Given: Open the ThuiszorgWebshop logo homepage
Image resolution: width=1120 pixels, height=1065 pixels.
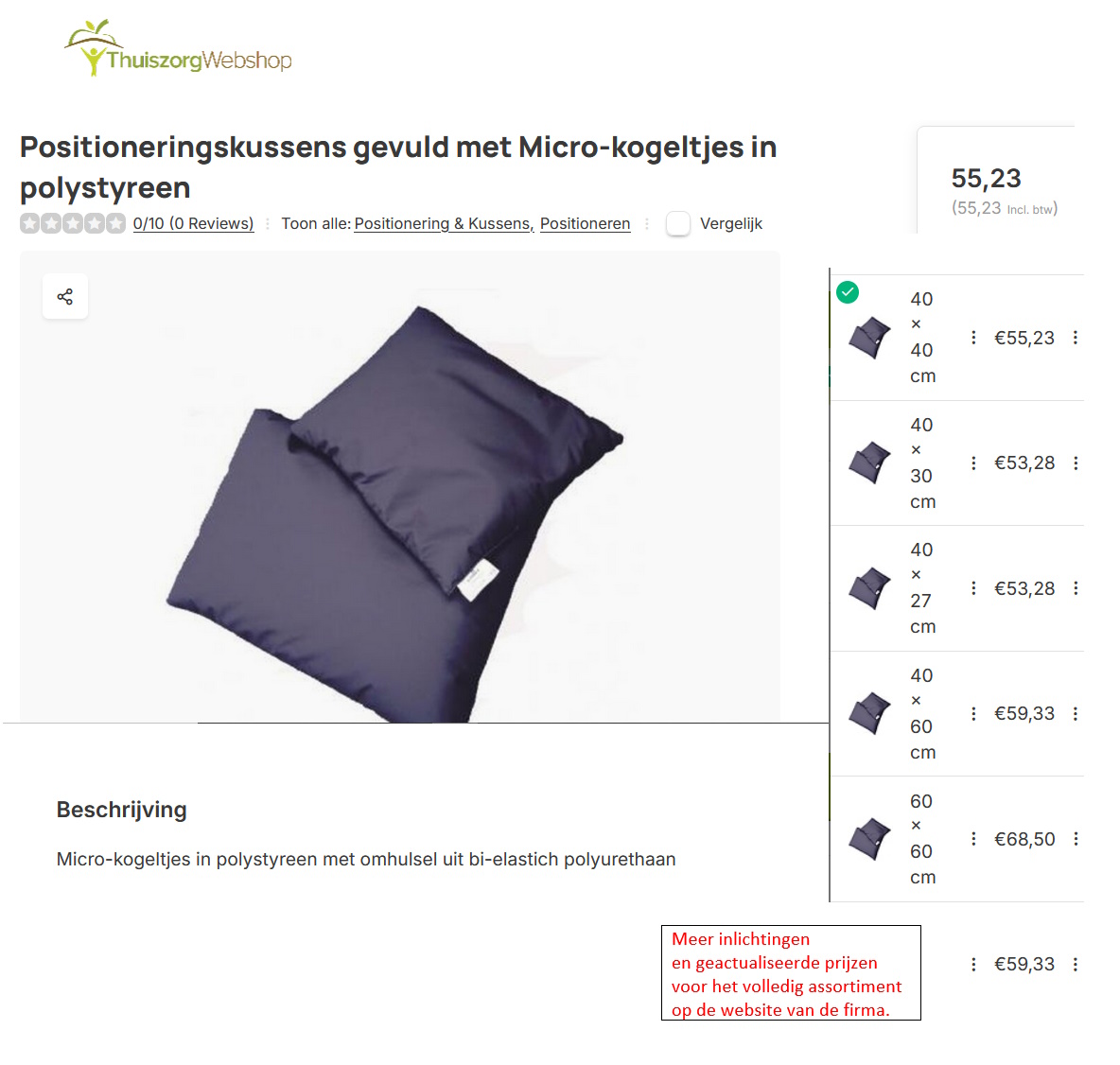Looking at the screenshot, I should point(178,48).
